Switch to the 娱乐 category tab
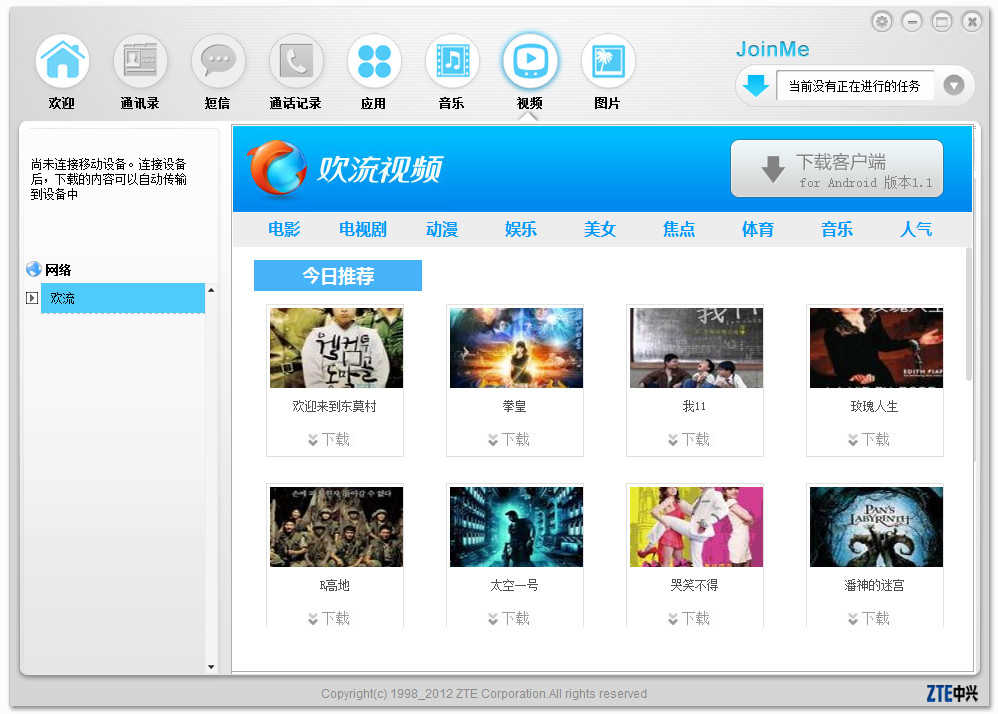The image size is (998, 714). (521, 229)
